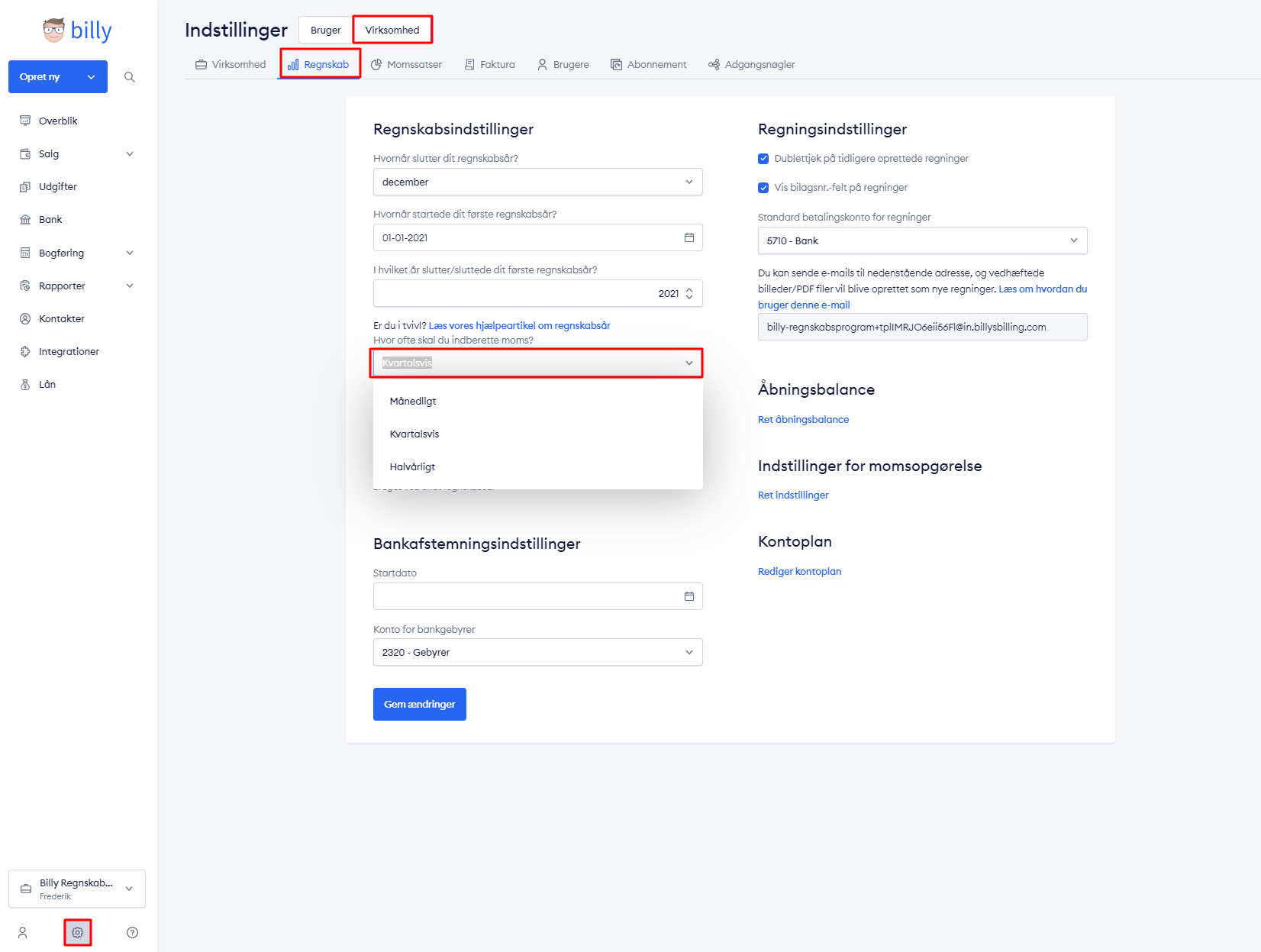
Task: Open the december year-end month dropdown
Action: [x=538, y=182]
